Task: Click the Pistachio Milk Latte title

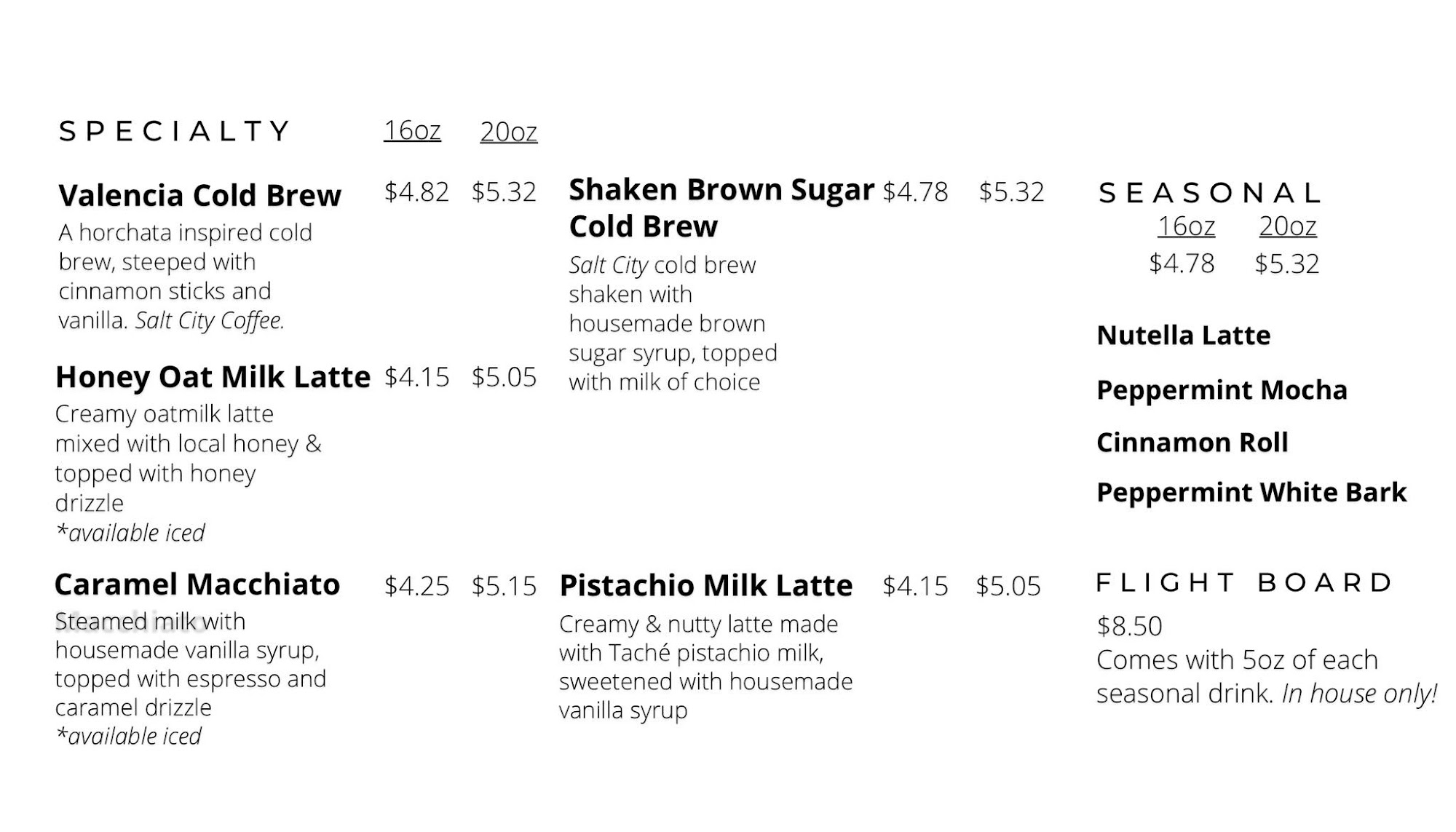Action: click(705, 586)
